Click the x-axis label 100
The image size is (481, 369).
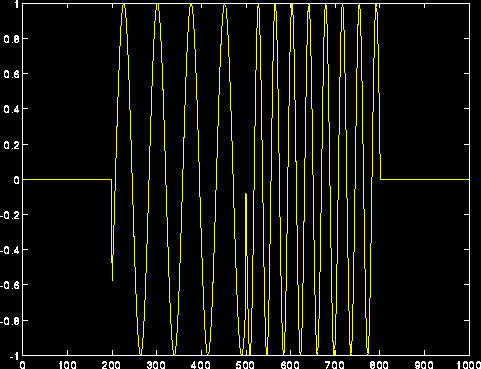(x=67, y=365)
